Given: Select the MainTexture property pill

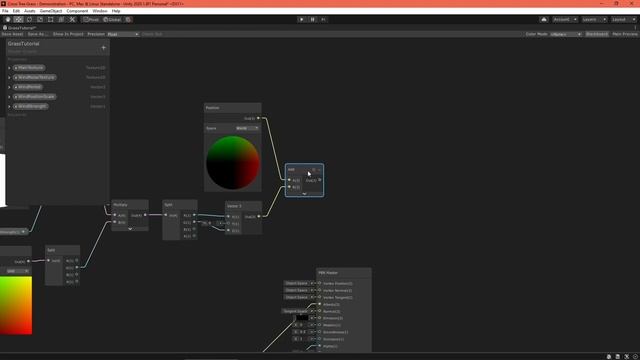Looking at the screenshot, I should (x=29, y=68).
